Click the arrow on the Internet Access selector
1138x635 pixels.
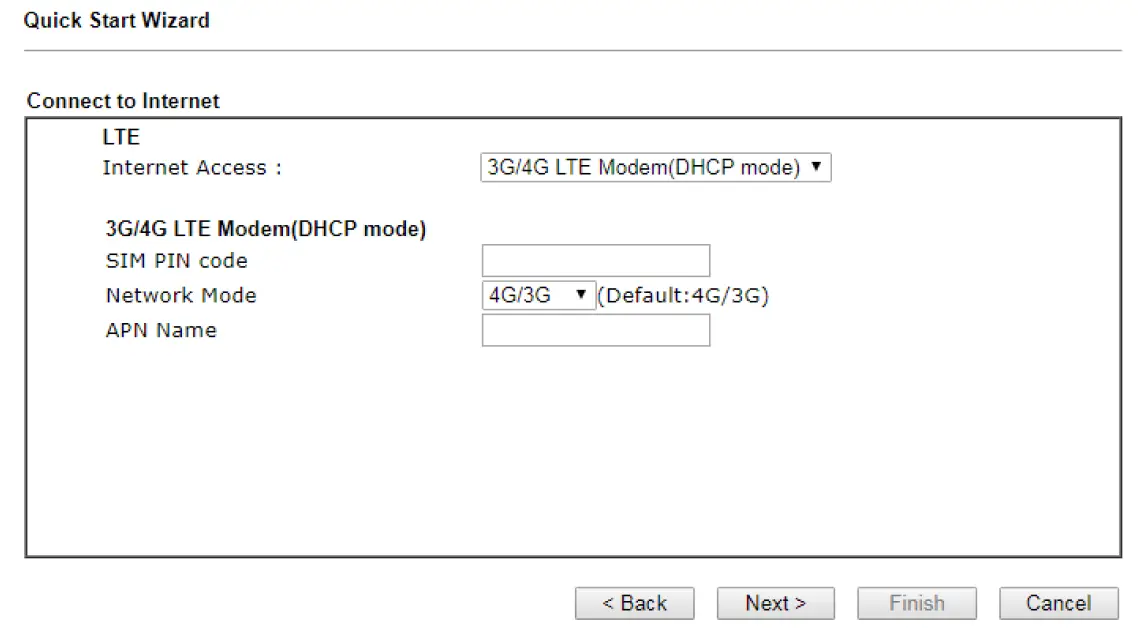[x=817, y=168]
